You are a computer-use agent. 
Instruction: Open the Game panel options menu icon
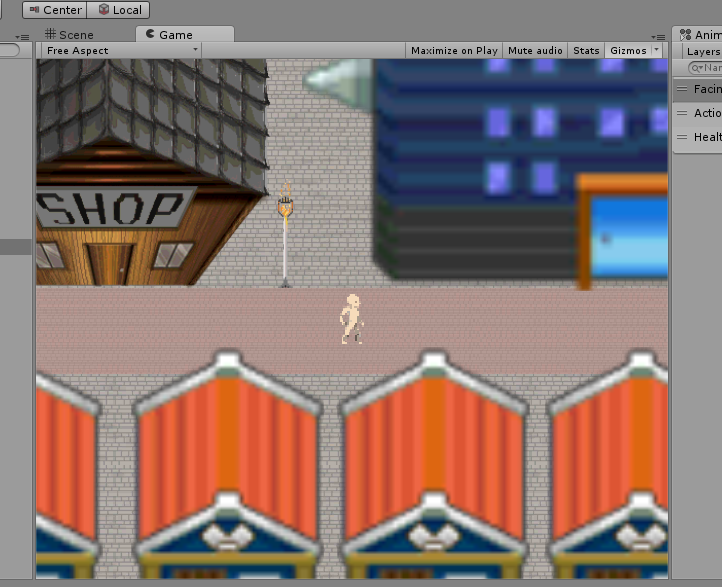click(657, 37)
